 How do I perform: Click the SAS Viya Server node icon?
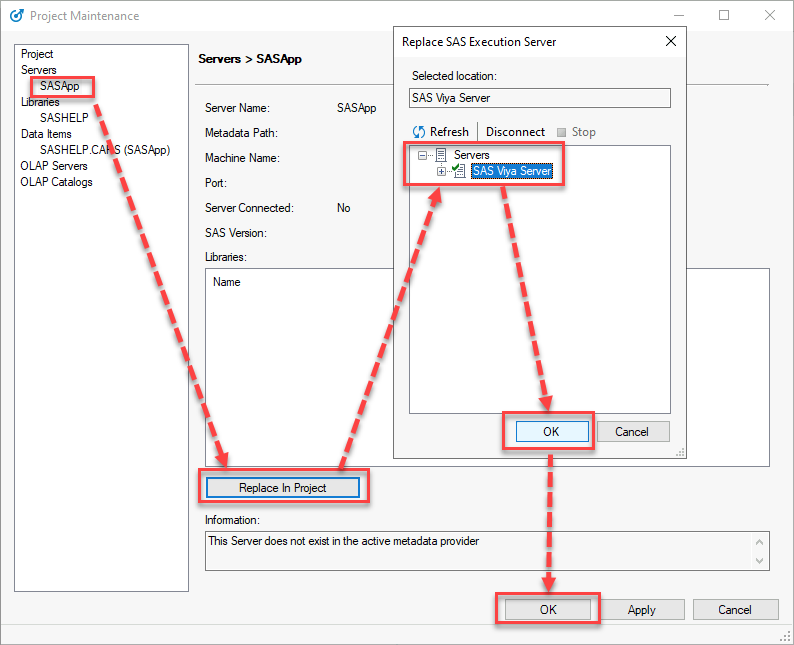coord(460,171)
